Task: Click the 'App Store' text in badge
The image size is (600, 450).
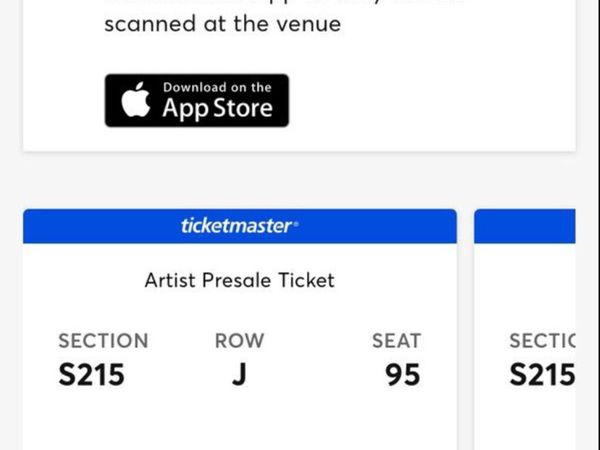Action: pos(217,108)
